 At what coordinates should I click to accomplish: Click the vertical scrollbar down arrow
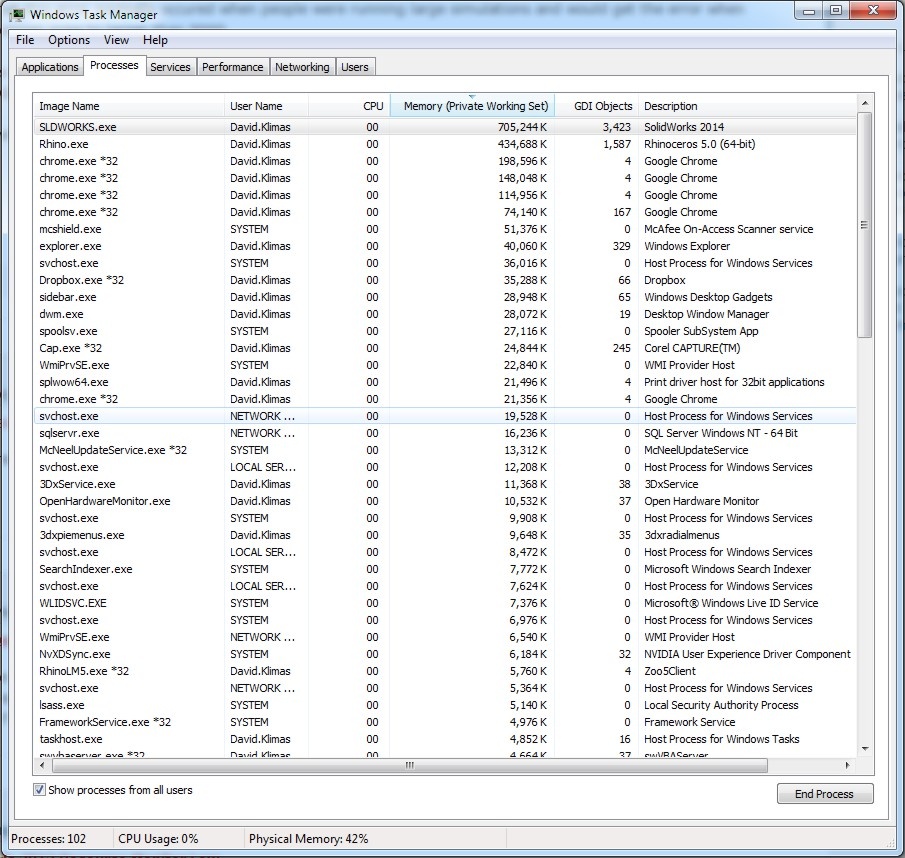[865, 749]
